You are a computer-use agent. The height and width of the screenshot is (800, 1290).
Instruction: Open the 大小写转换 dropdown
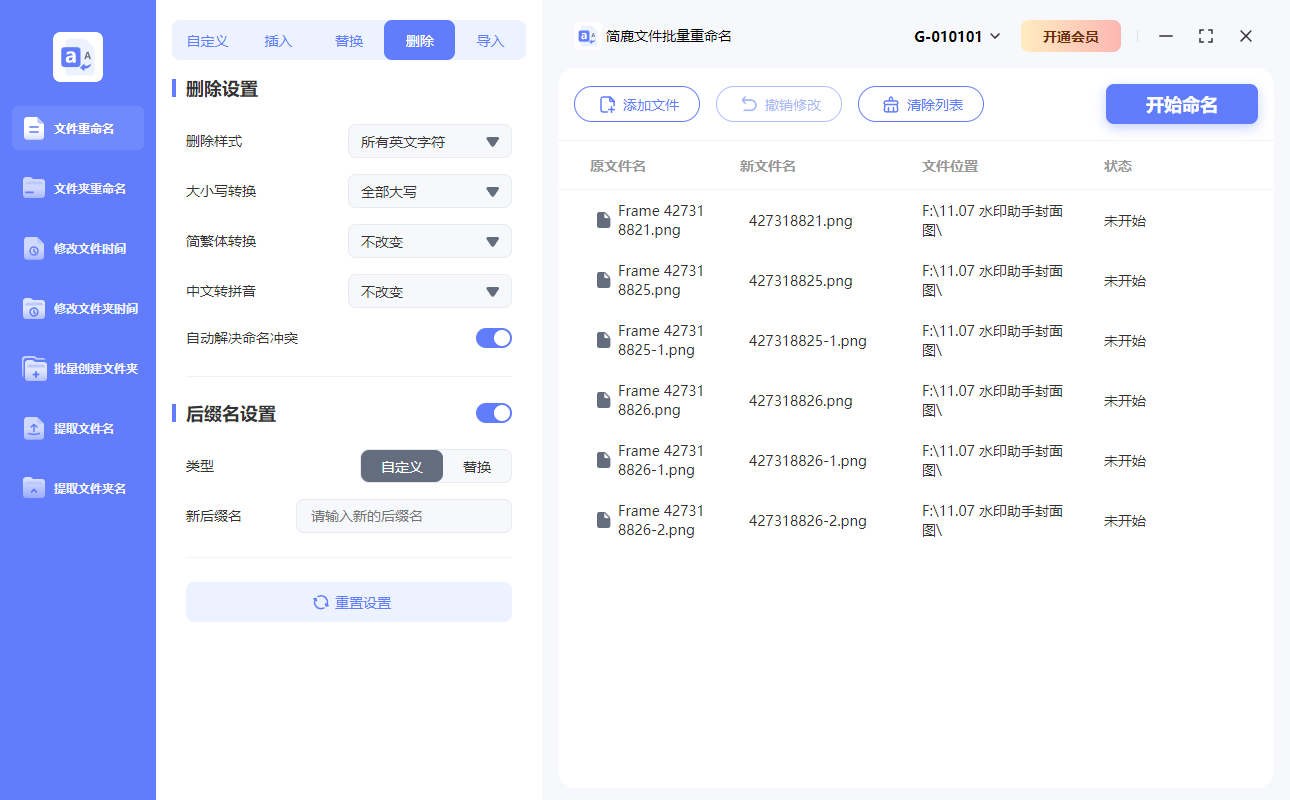(429, 191)
